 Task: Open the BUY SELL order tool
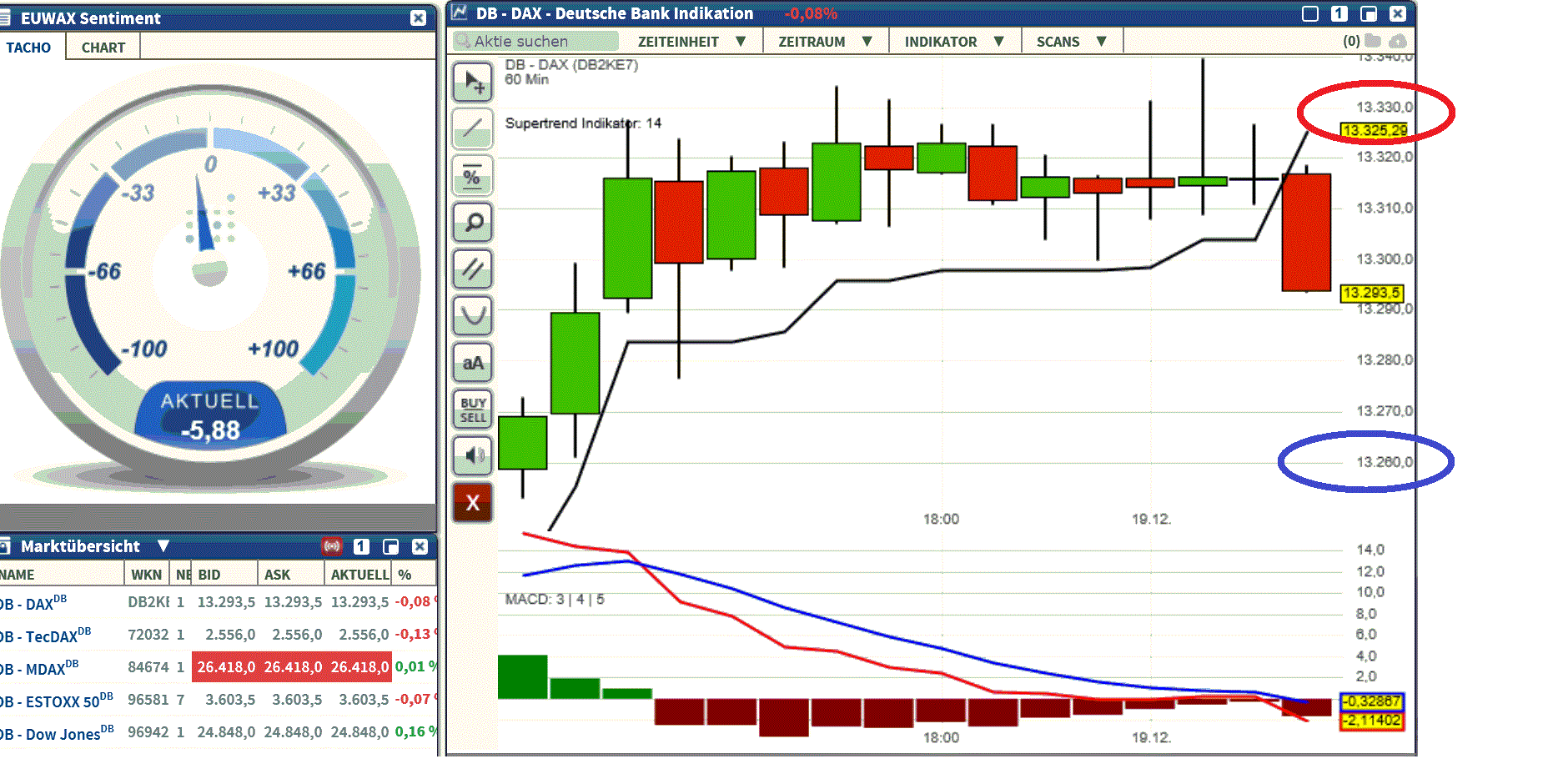[x=473, y=410]
